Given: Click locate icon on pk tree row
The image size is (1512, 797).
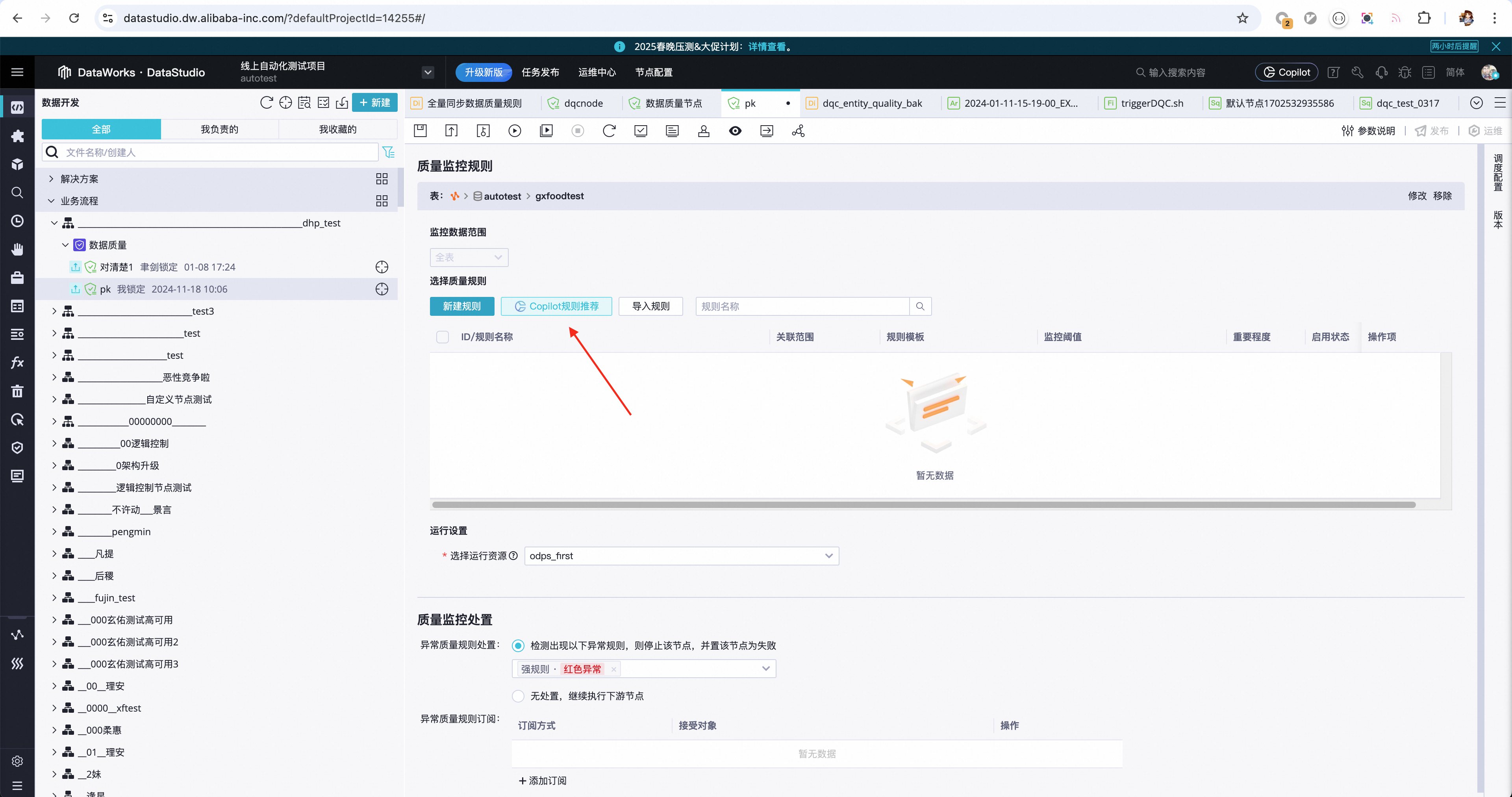Looking at the screenshot, I should click(x=382, y=289).
